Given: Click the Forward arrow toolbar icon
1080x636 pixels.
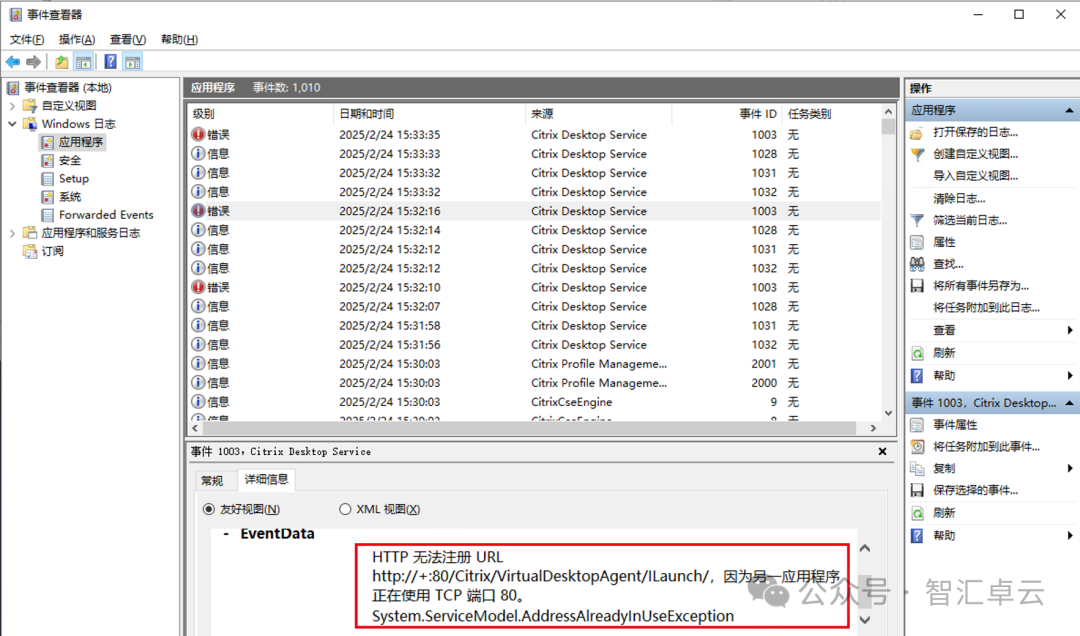Looking at the screenshot, I should pos(33,62).
